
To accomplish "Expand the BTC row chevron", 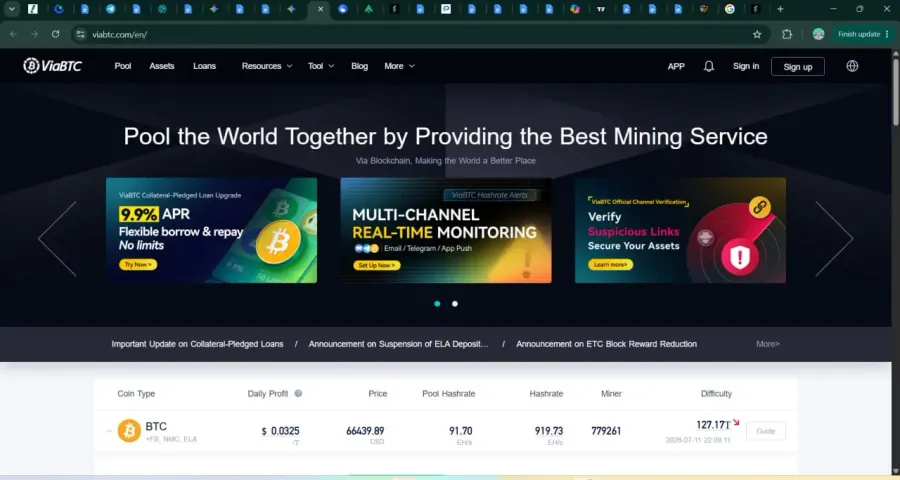I will click(109, 431).
